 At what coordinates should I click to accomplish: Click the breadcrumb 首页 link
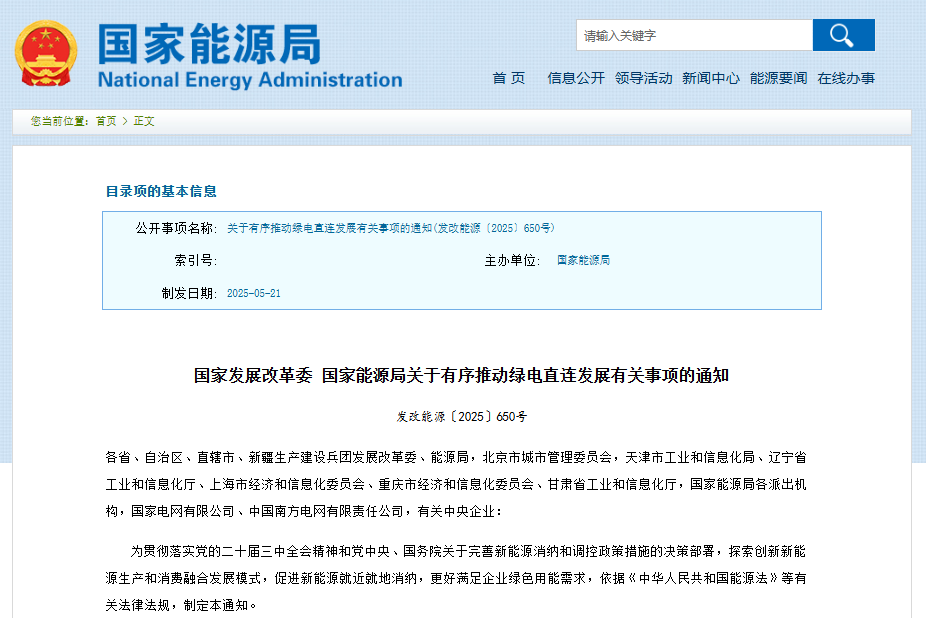105,120
